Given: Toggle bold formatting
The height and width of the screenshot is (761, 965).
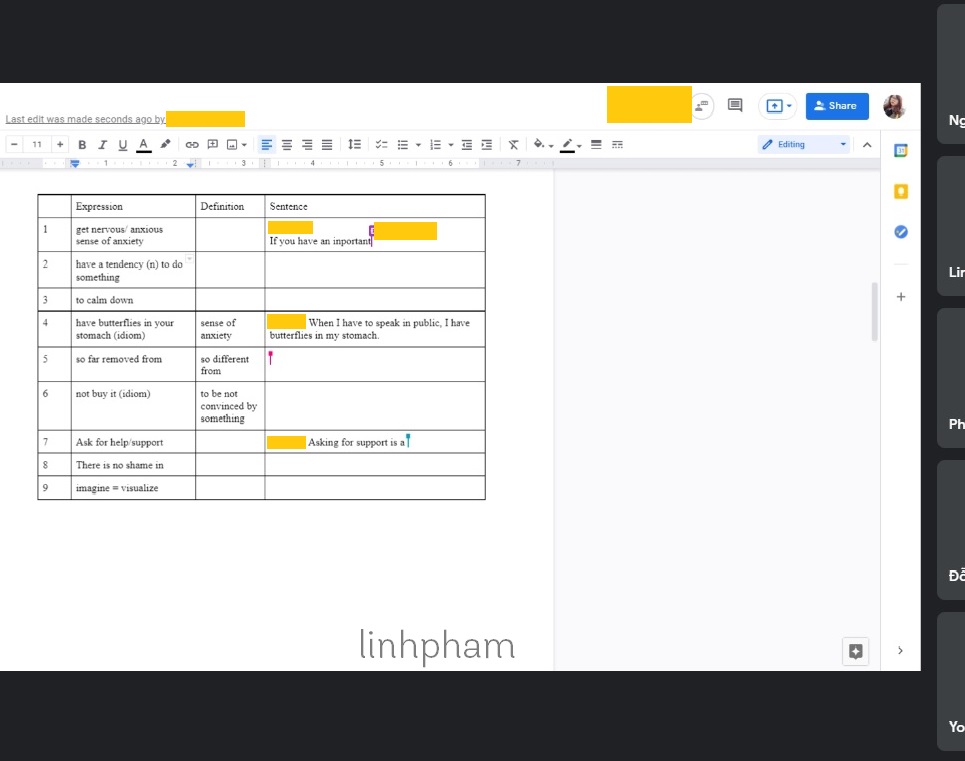Looking at the screenshot, I should [82, 145].
